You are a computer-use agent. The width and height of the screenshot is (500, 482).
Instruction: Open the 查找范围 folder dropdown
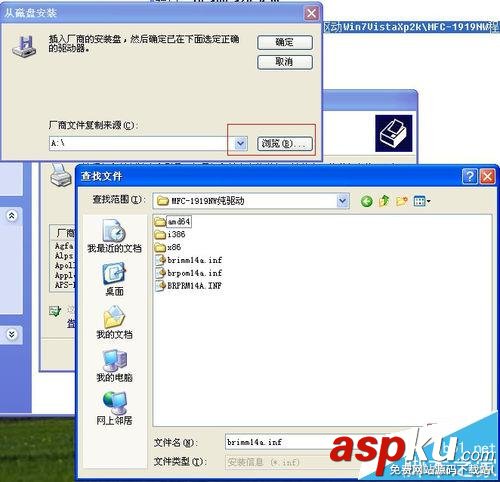342,201
